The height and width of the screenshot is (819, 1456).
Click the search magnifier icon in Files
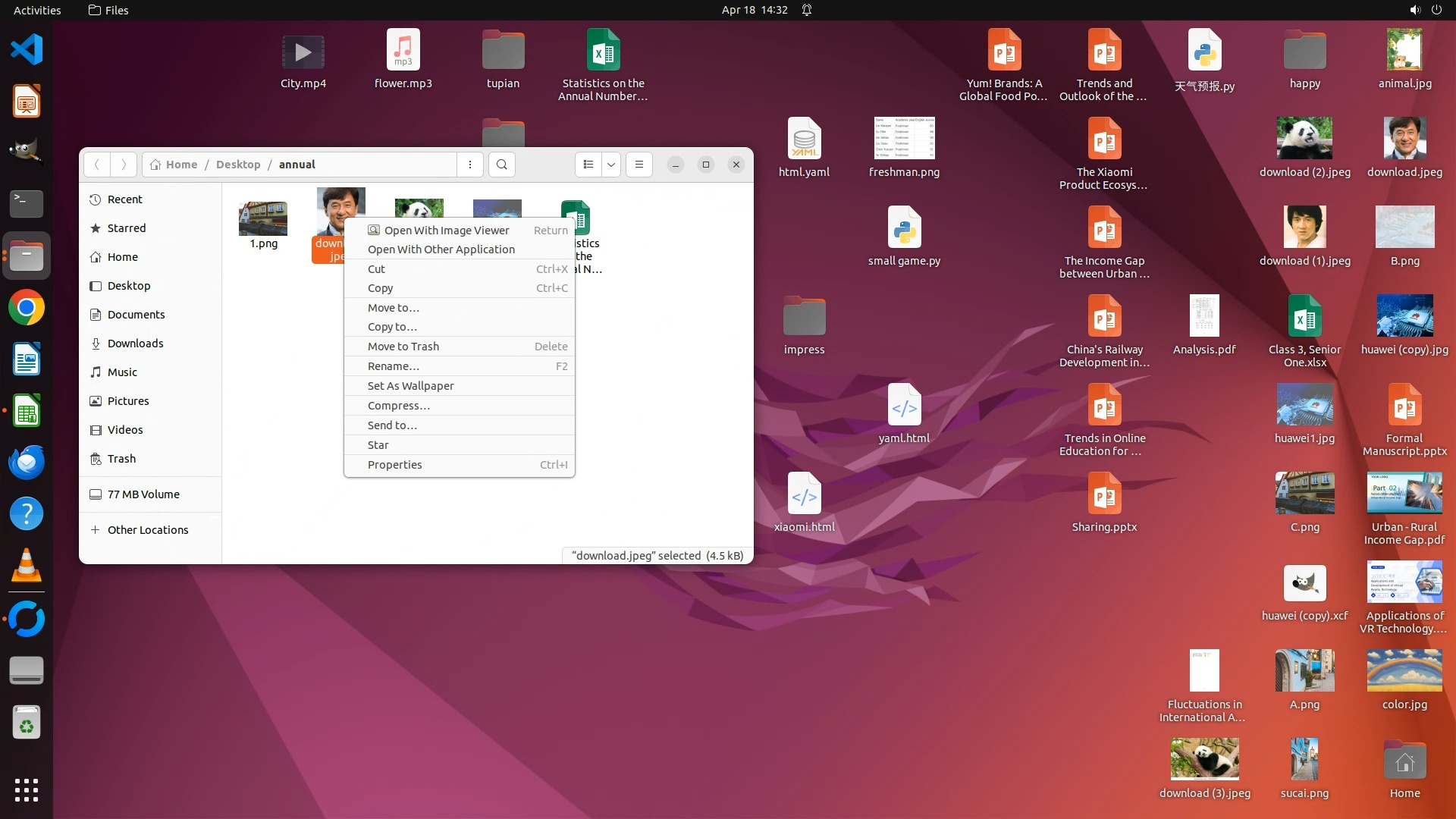click(x=501, y=165)
